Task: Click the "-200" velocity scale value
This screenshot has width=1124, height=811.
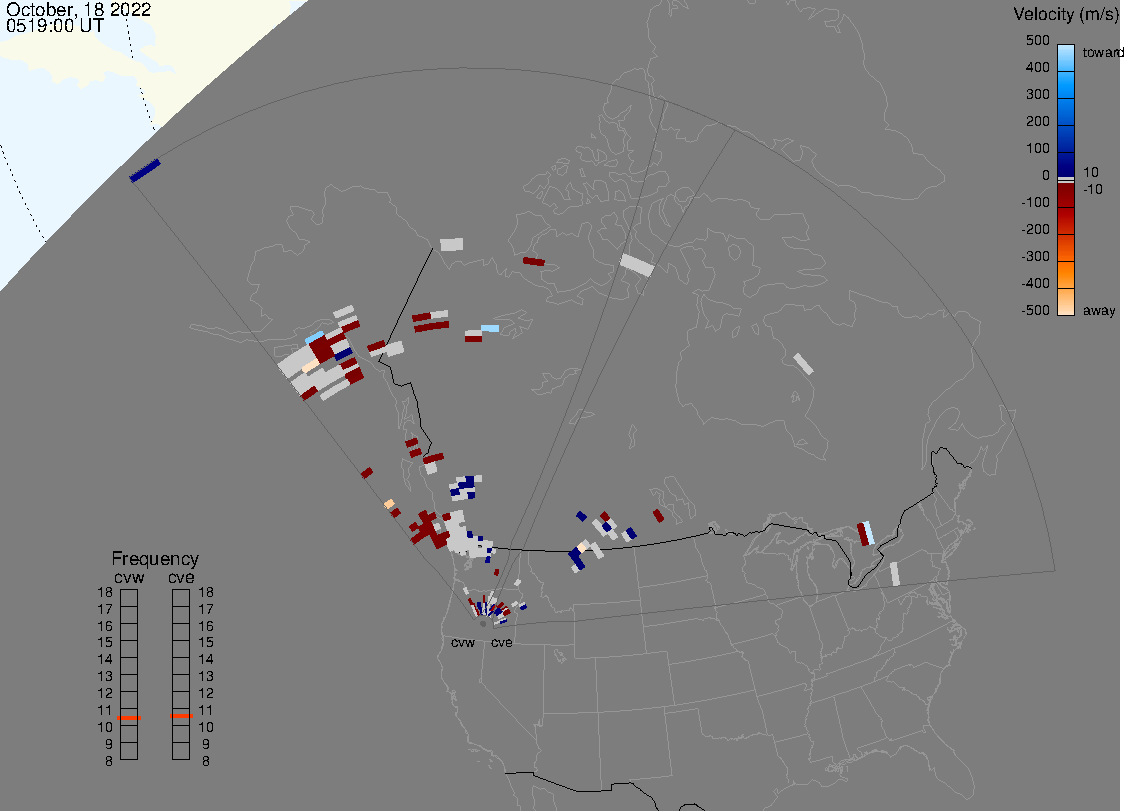Action: 1035,229
